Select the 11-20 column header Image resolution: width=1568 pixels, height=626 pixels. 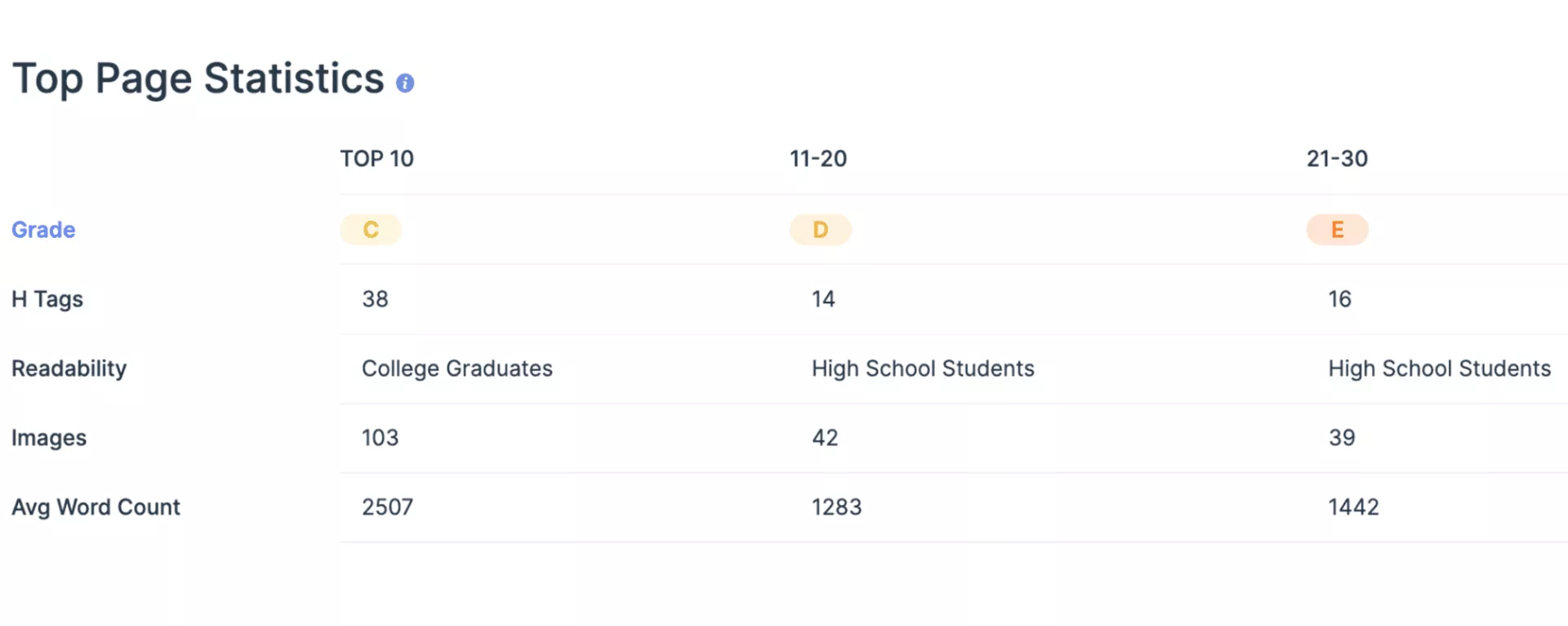tap(817, 159)
